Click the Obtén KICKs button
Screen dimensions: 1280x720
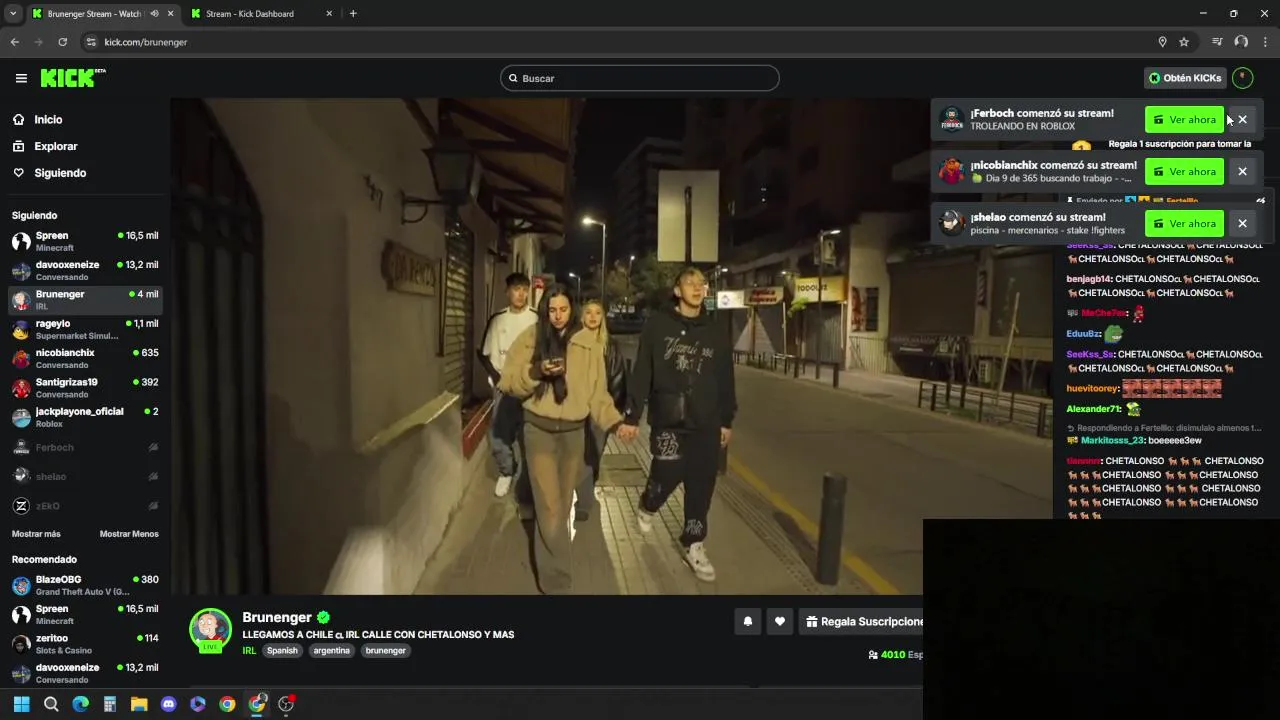1185,78
